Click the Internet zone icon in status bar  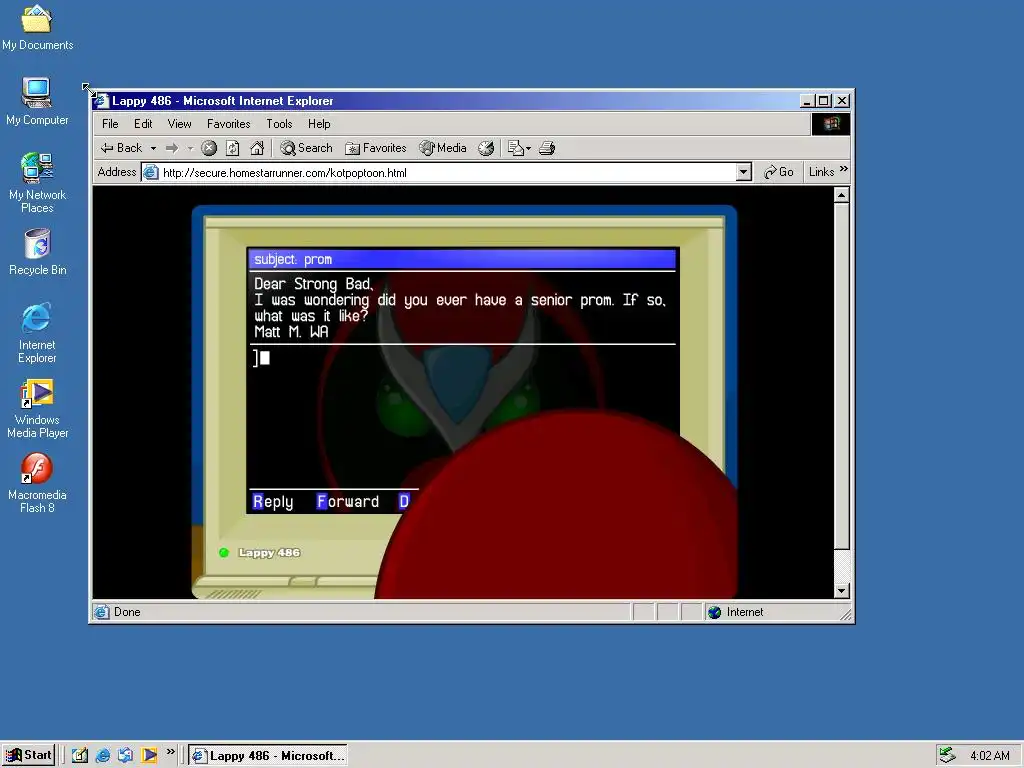pos(714,613)
